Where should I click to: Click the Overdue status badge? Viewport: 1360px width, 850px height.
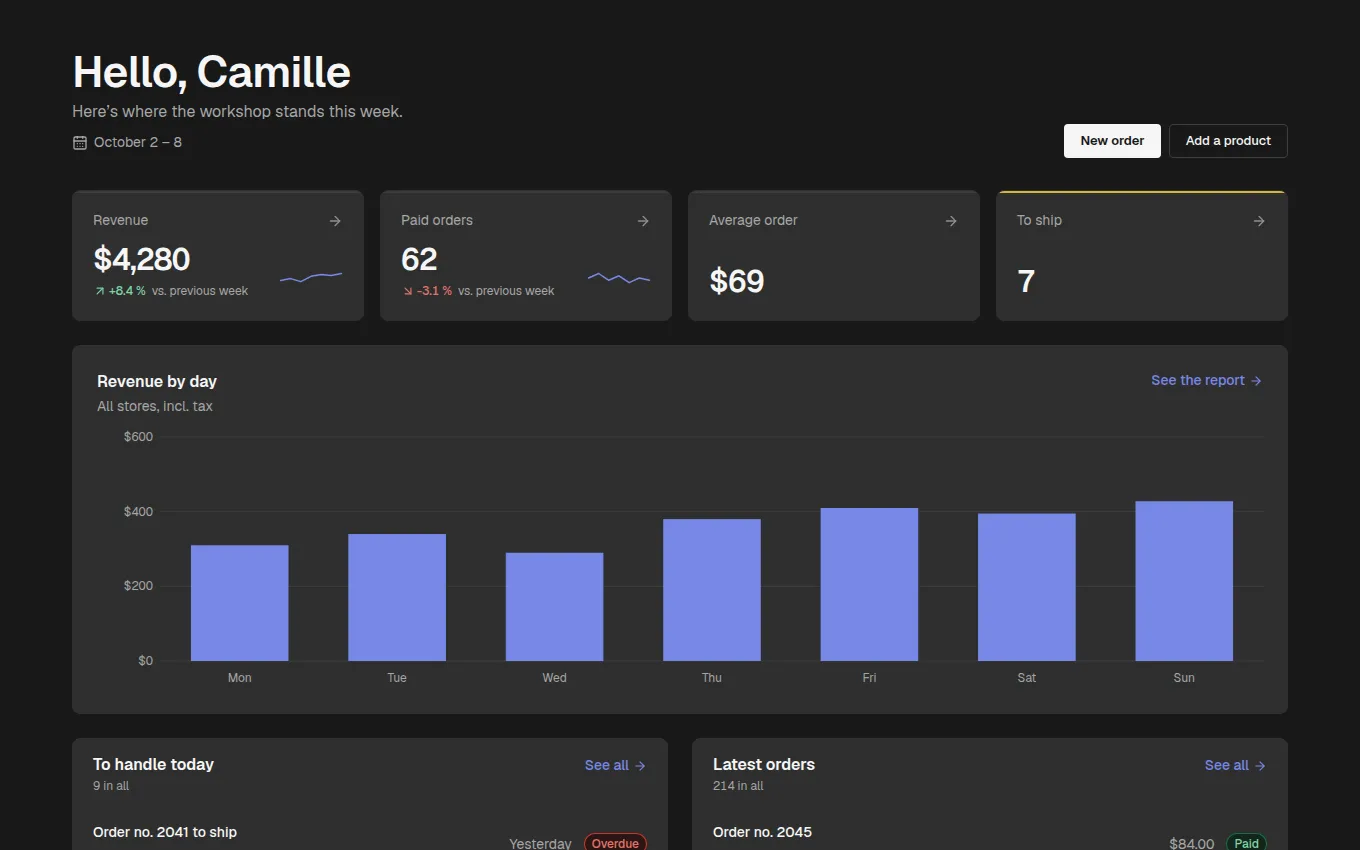(615, 843)
